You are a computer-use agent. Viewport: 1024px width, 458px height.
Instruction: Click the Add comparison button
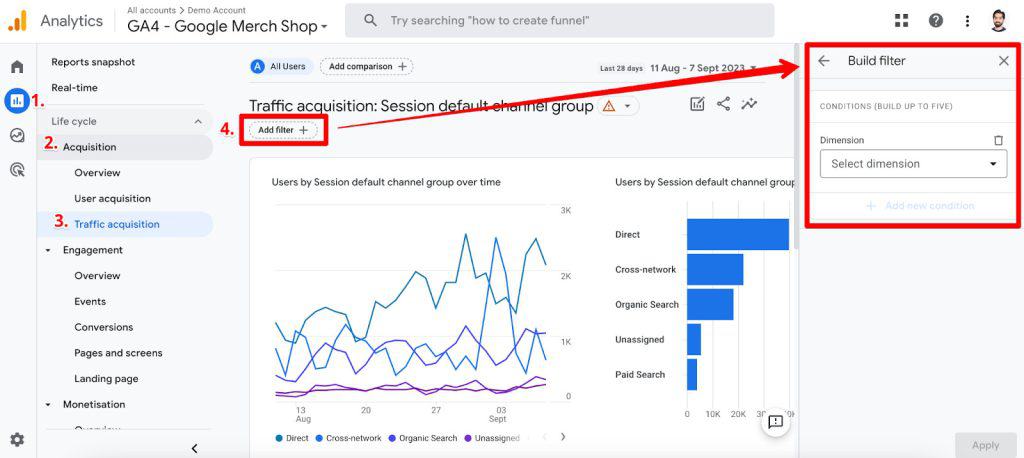coord(366,67)
